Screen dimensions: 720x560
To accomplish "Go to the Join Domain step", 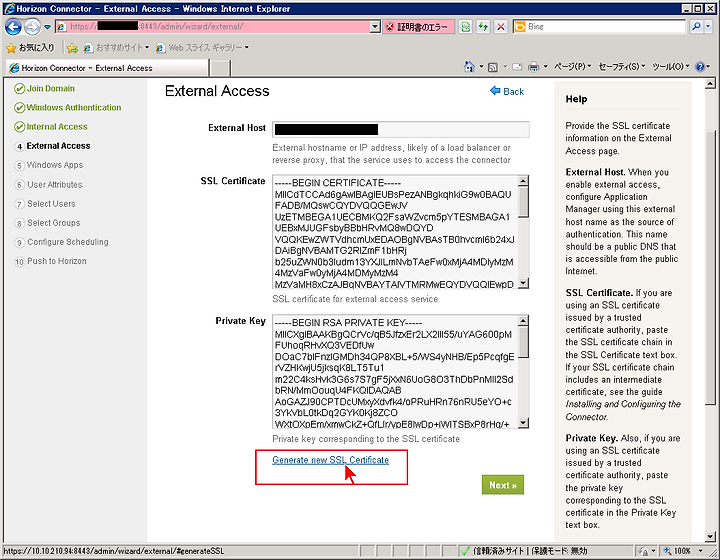I will (45, 89).
